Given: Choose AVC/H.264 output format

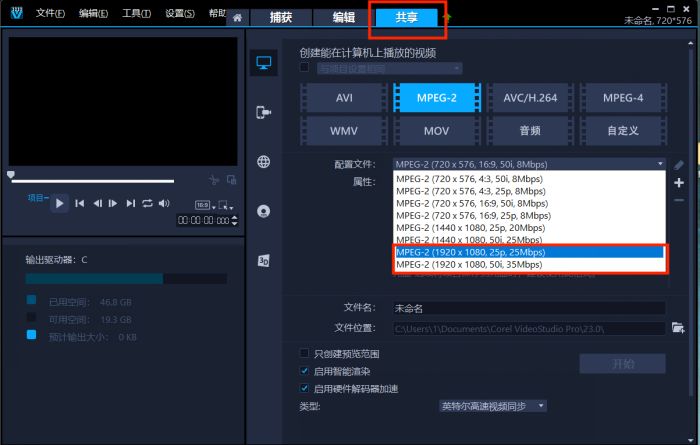Looking at the screenshot, I should coord(530,98).
